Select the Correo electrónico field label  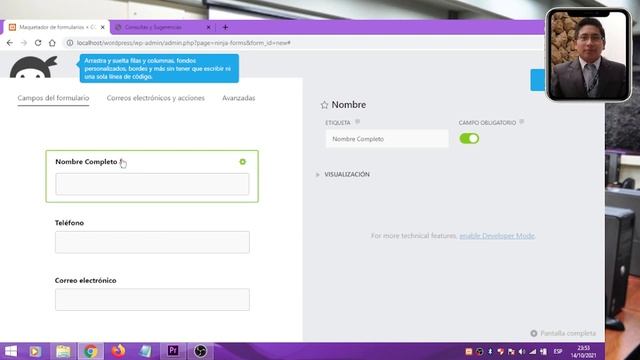pos(86,280)
